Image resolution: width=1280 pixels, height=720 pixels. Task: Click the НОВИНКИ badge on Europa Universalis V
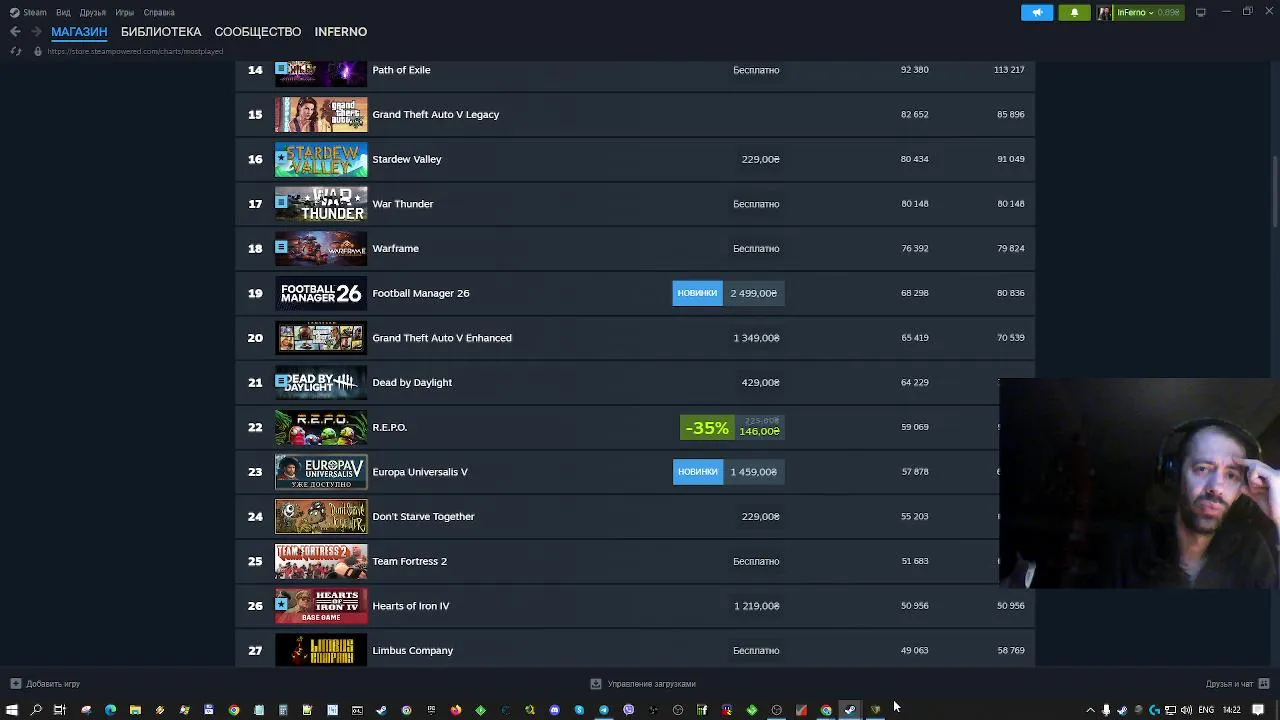tap(697, 472)
